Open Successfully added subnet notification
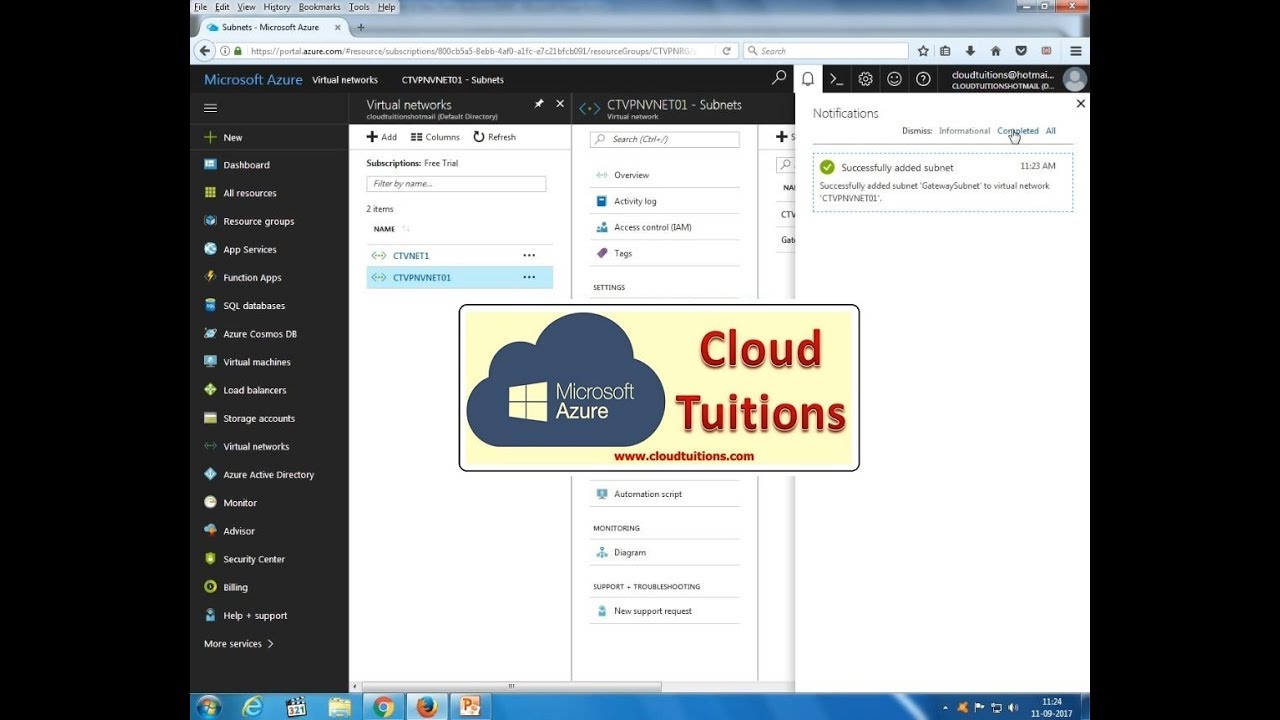 [943, 182]
